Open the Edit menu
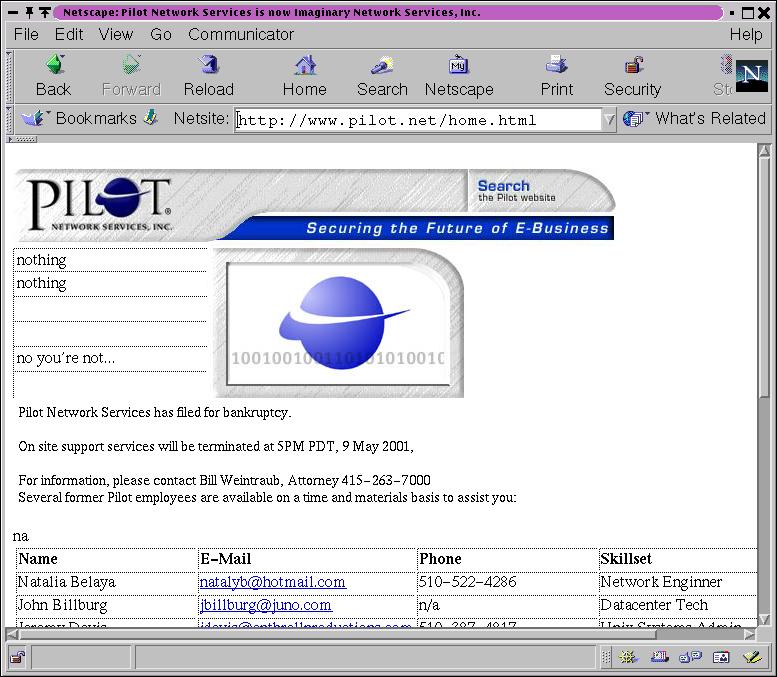Viewport: 777px width, 677px height. click(69, 34)
